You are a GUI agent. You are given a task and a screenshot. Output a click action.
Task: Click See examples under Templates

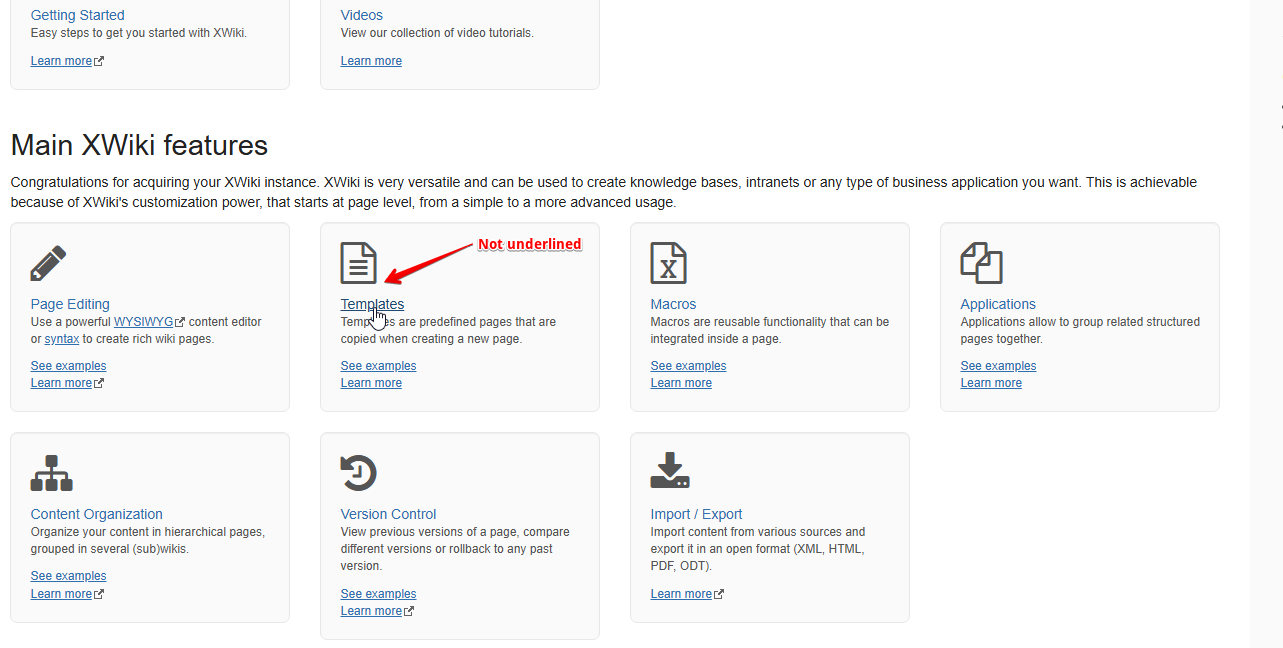[378, 366]
